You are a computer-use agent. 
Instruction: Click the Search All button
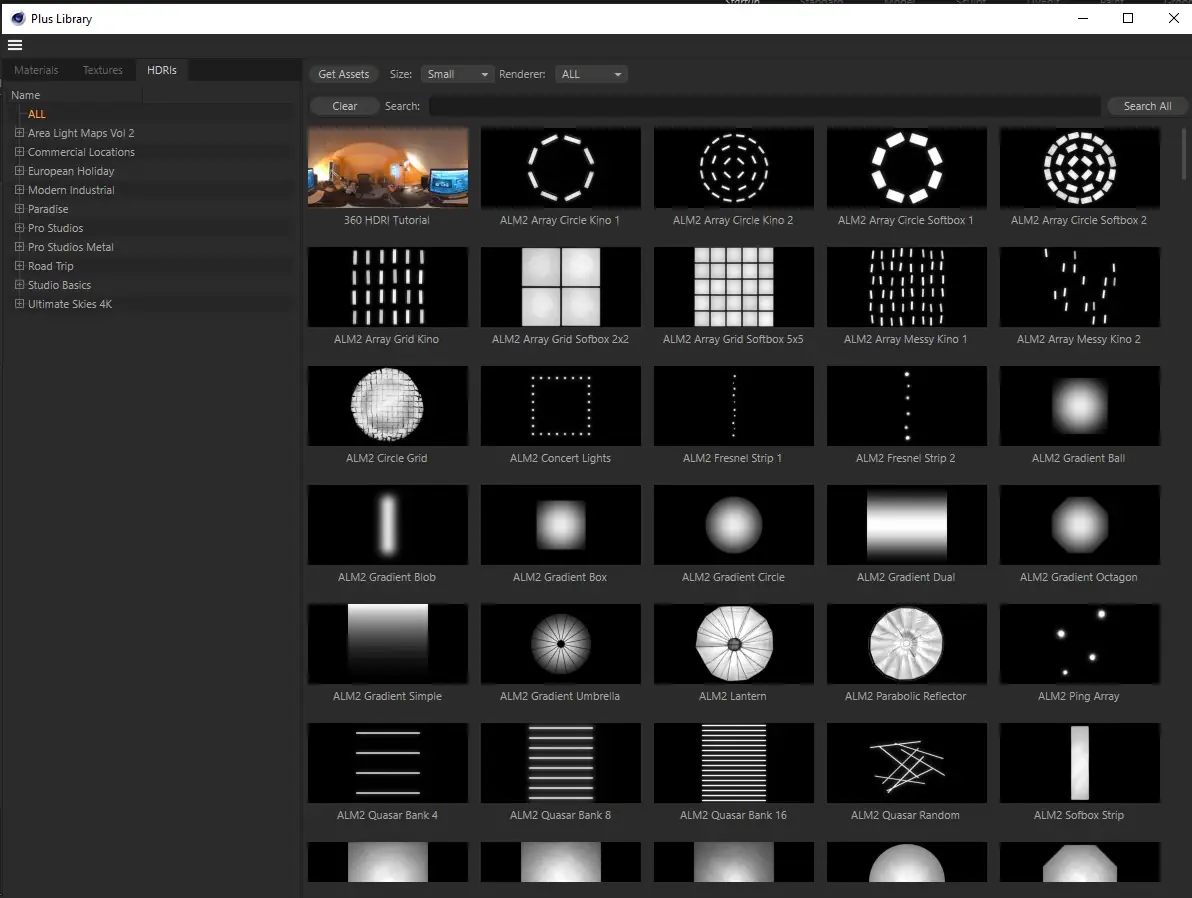pos(1147,106)
